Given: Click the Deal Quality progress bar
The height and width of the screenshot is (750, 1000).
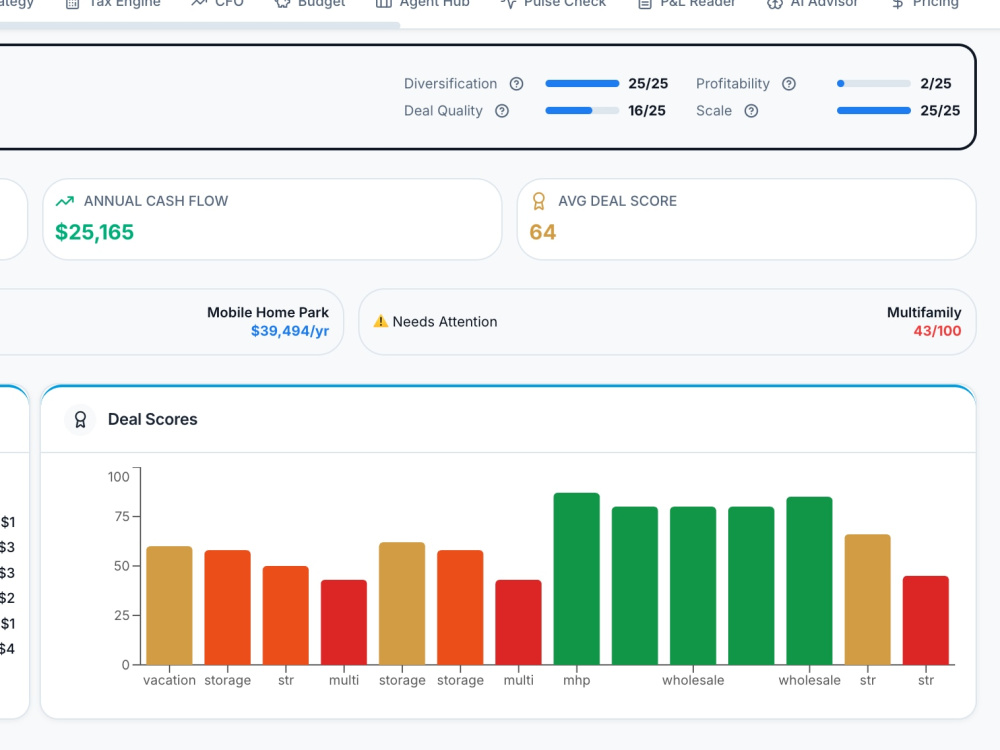Looking at the screenshot, I should (x=582, y=111).
